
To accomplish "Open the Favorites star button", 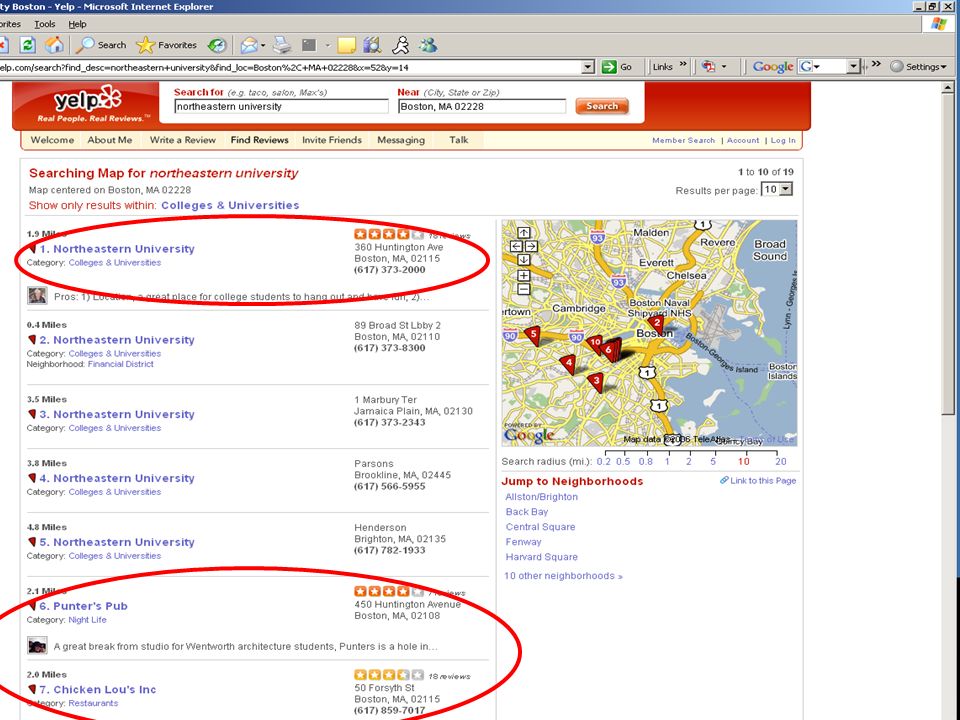I will [x=167, y=45].
